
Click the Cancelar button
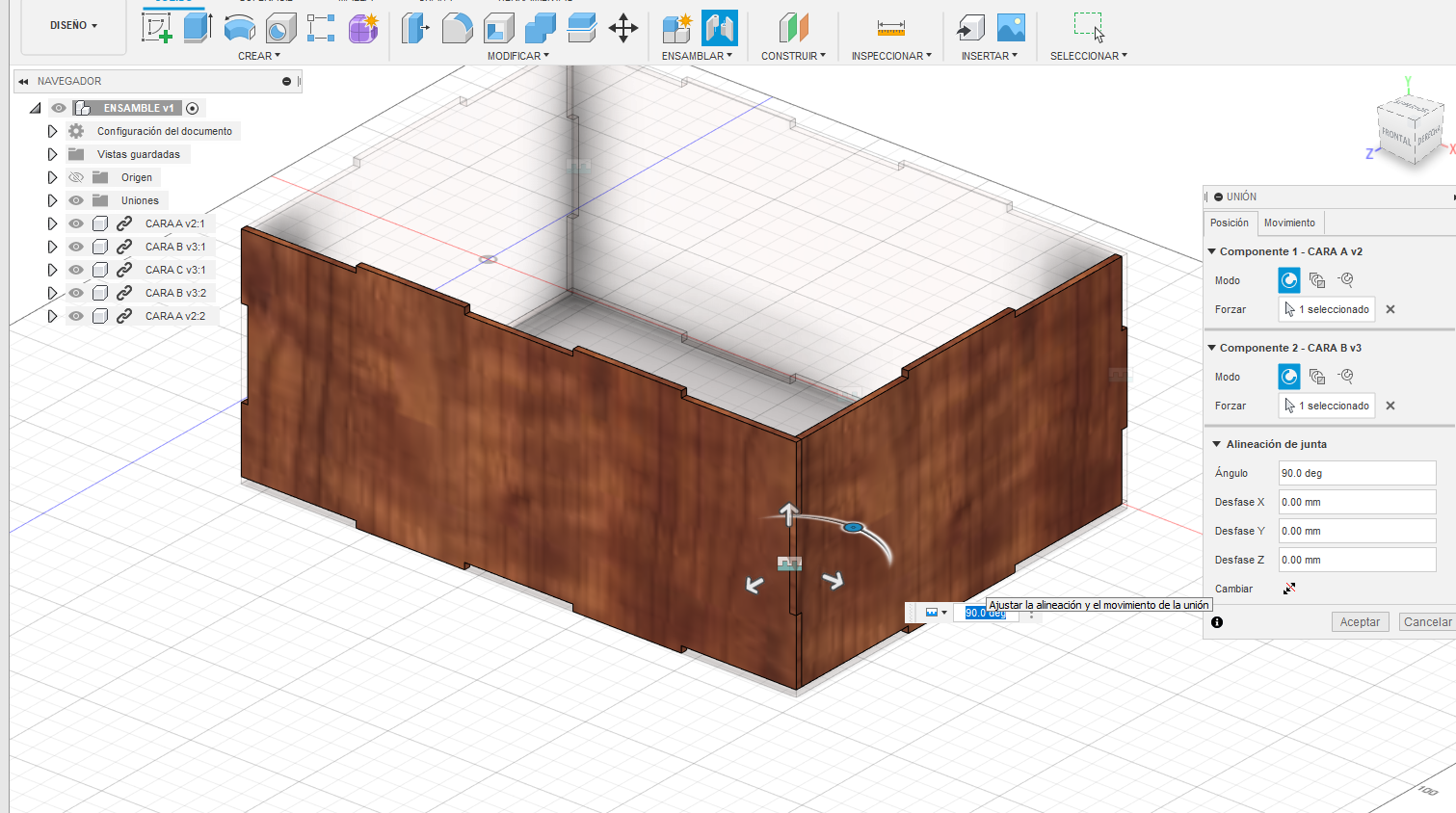point(1427,622)
